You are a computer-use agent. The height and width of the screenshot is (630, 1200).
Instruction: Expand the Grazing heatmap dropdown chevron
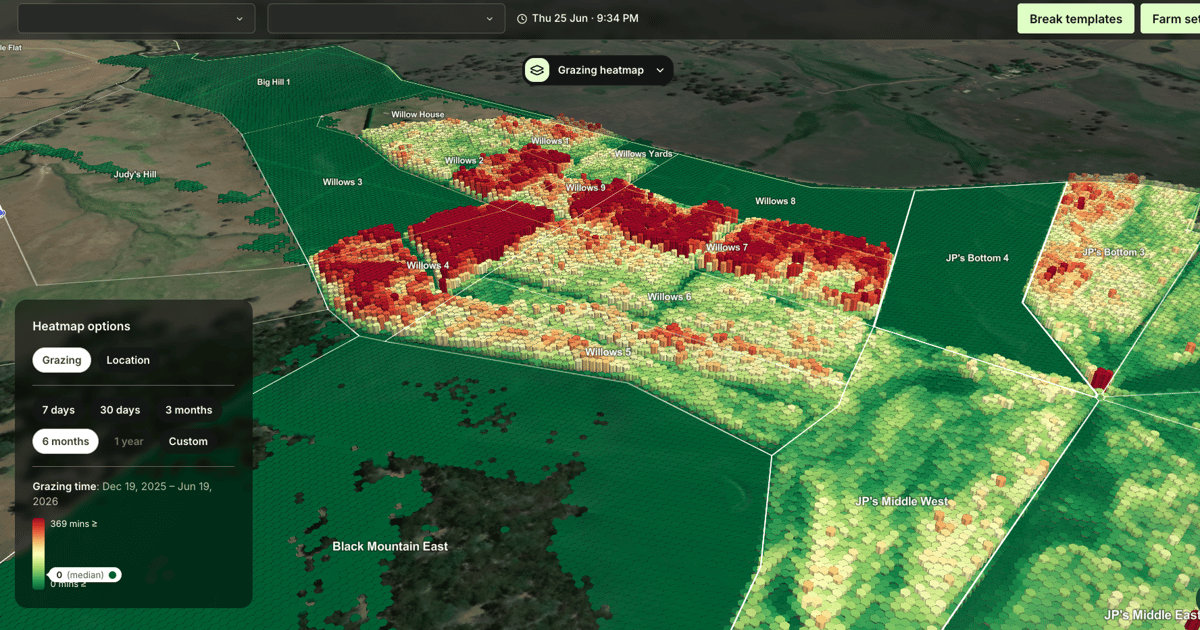660,70
